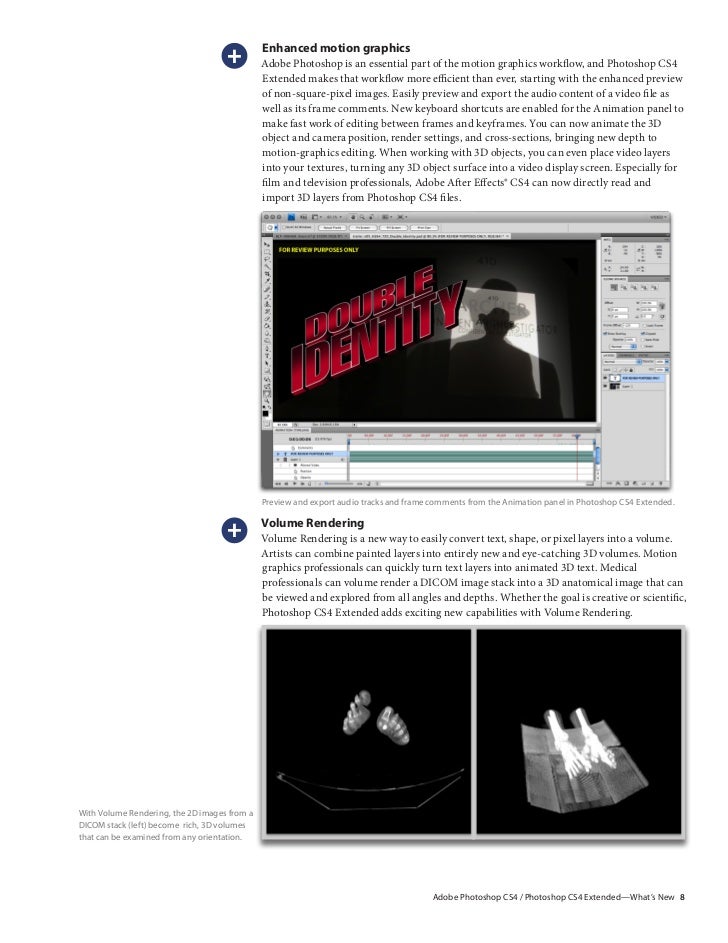Switch to the Channels tab
The height and width of the screenshot is (943, 728).
point(625,356)
